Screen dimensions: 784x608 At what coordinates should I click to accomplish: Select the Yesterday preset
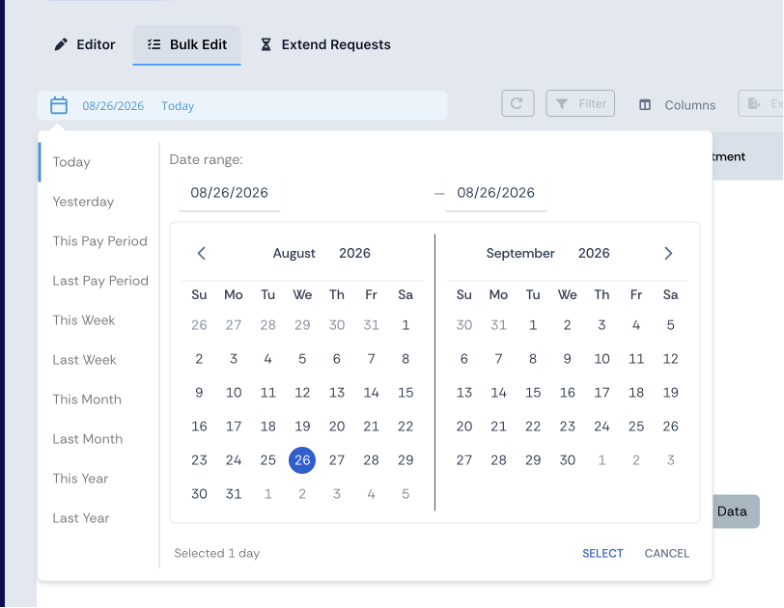[x=83, y=202]
